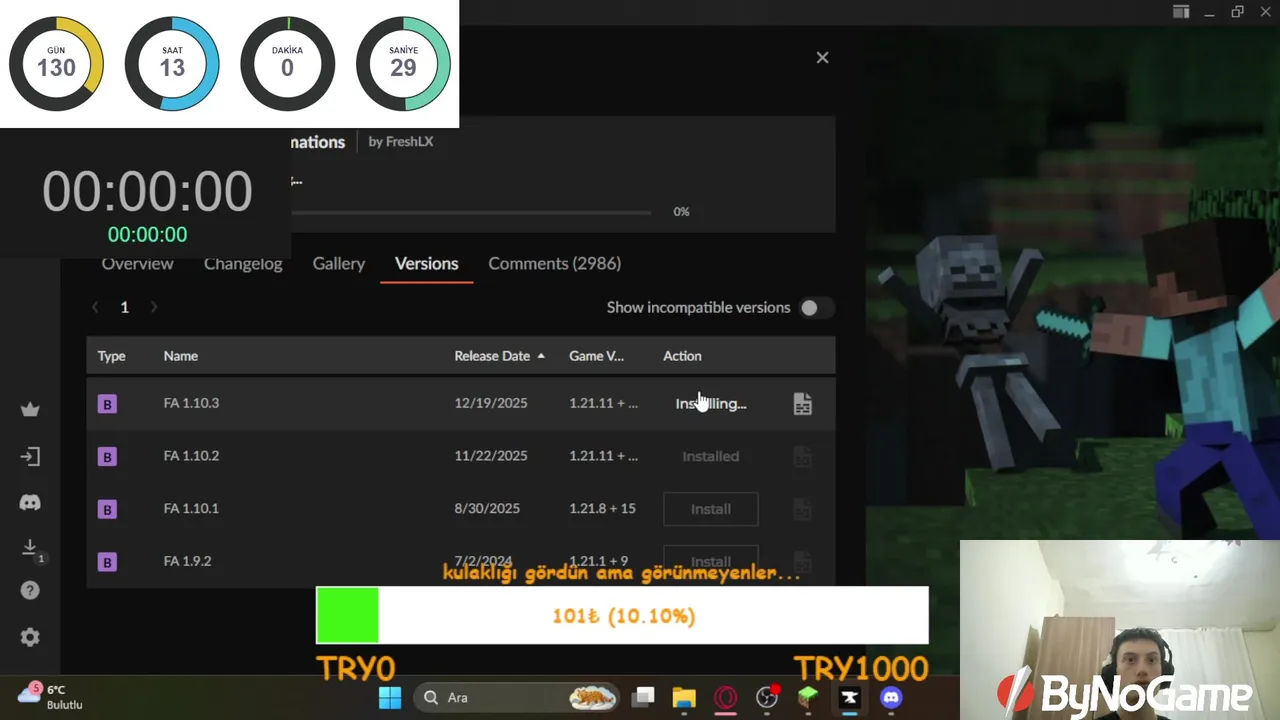Select the FA 1.10.1 file name
Image resolution: width=1280 pixels, height=720 pixels.
pyautogui.click(x=191, y=508)
